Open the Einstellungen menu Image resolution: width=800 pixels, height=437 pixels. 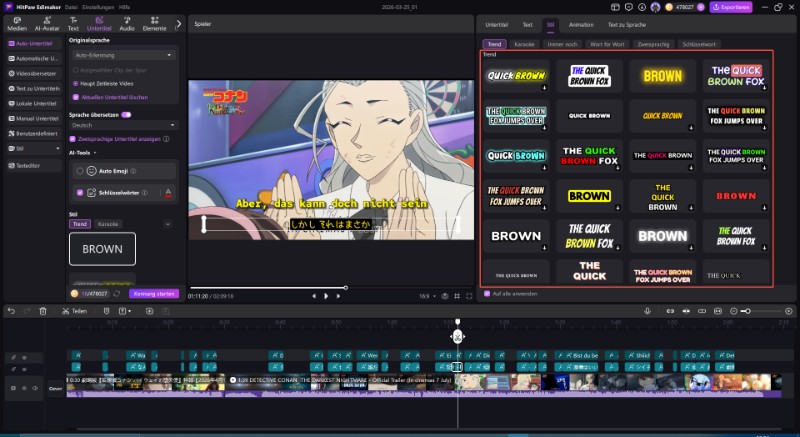pos(98,7)
